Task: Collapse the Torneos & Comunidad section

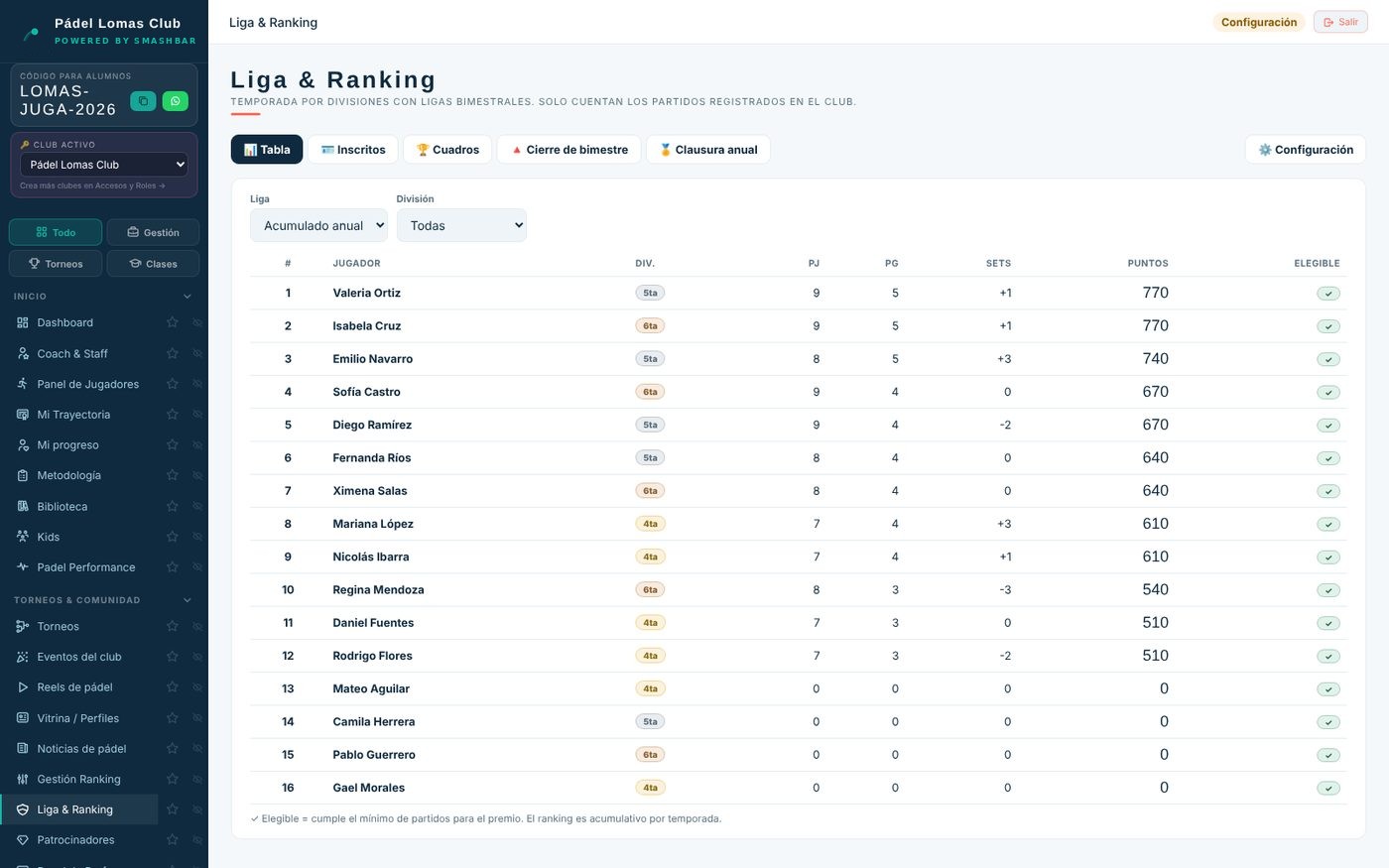Action: (188, 600)
